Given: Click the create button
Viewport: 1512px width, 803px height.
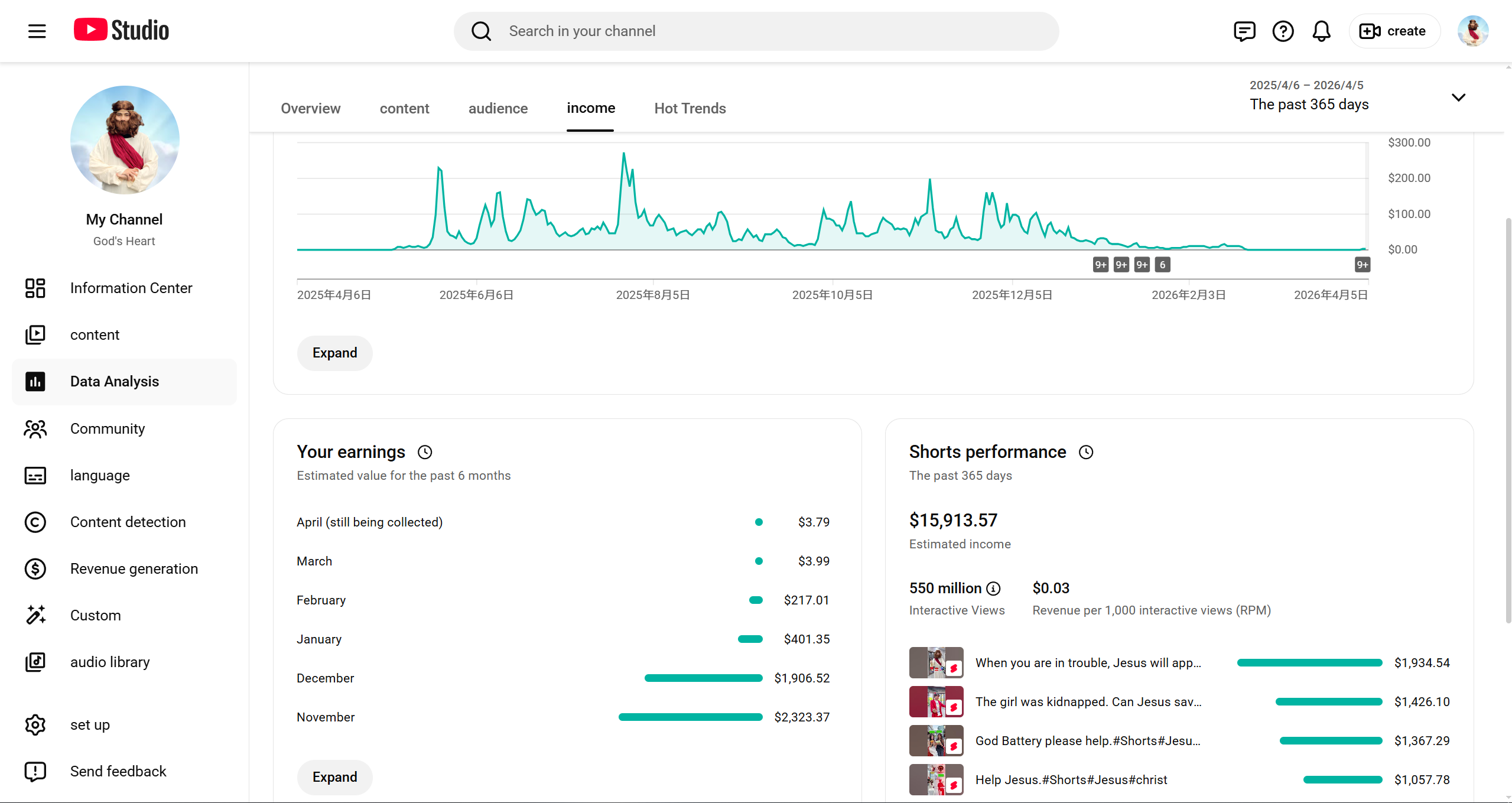Looking at the screenshot, I should (x=1394, y=31).
